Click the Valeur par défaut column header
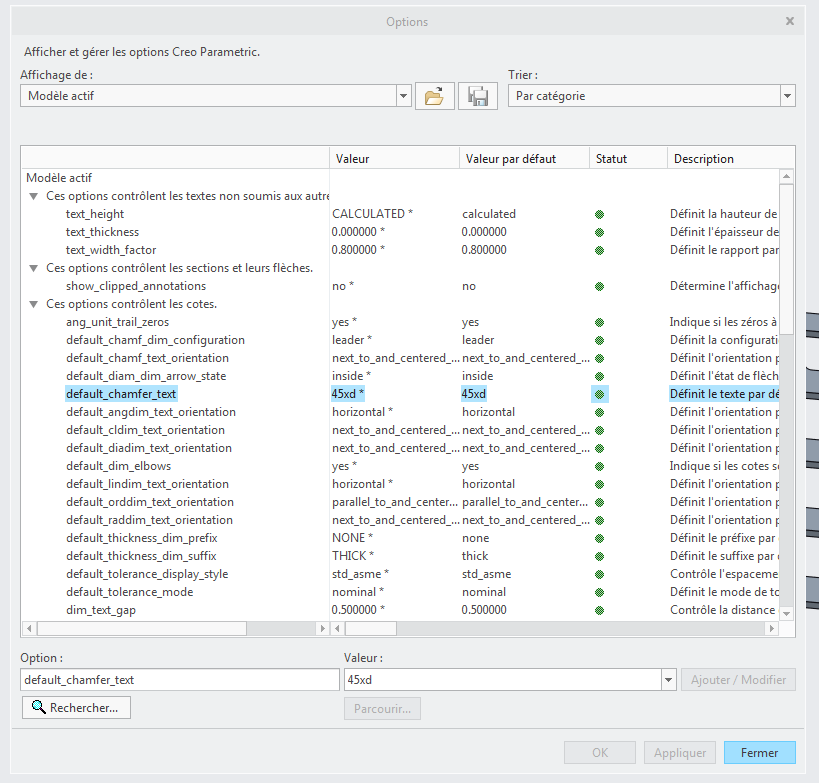This screenshot has width=819, height=783. click(x=524, y=158)
